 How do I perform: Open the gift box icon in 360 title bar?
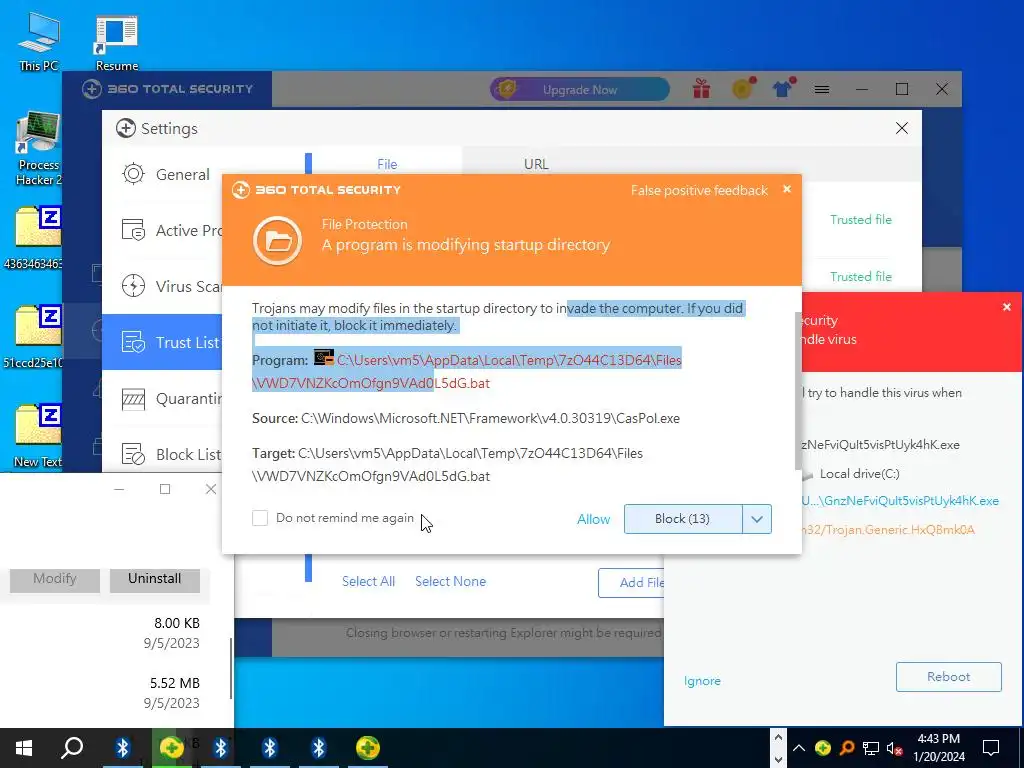click(x=701, y=89)
